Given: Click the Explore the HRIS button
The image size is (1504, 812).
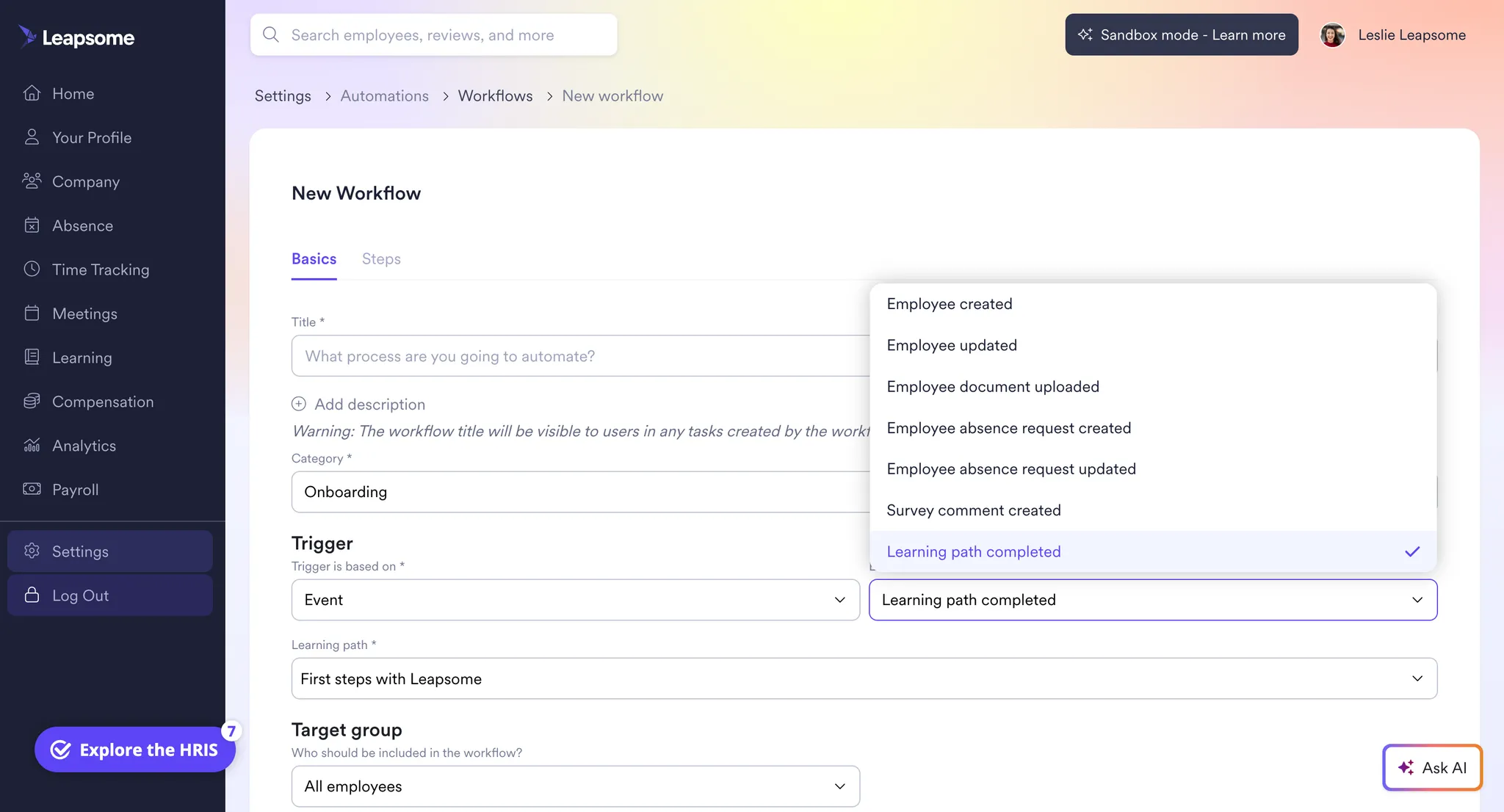Looking at the screenshot, I should point(134,750).
